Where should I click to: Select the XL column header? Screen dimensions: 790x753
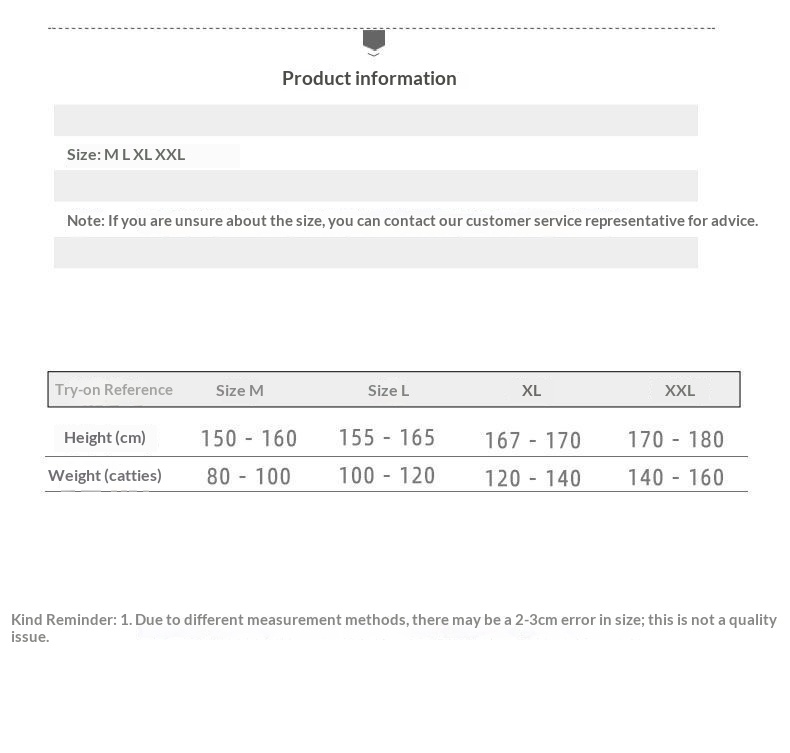click(531, 390)
